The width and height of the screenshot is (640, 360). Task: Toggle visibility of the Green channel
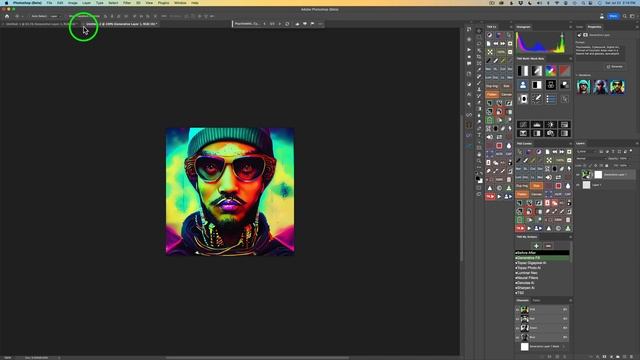pyautogui.click(x=518, y=328)
